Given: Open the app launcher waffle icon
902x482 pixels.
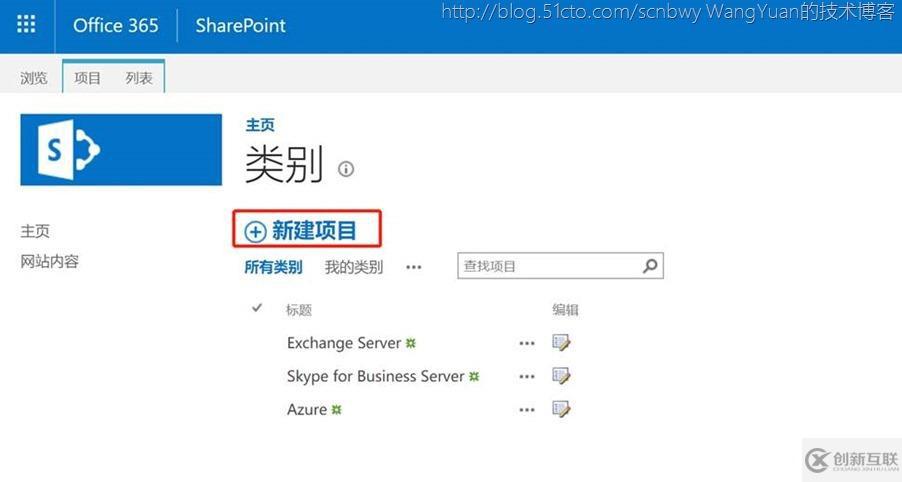Looking at the screenshot, I should (26, 25).
